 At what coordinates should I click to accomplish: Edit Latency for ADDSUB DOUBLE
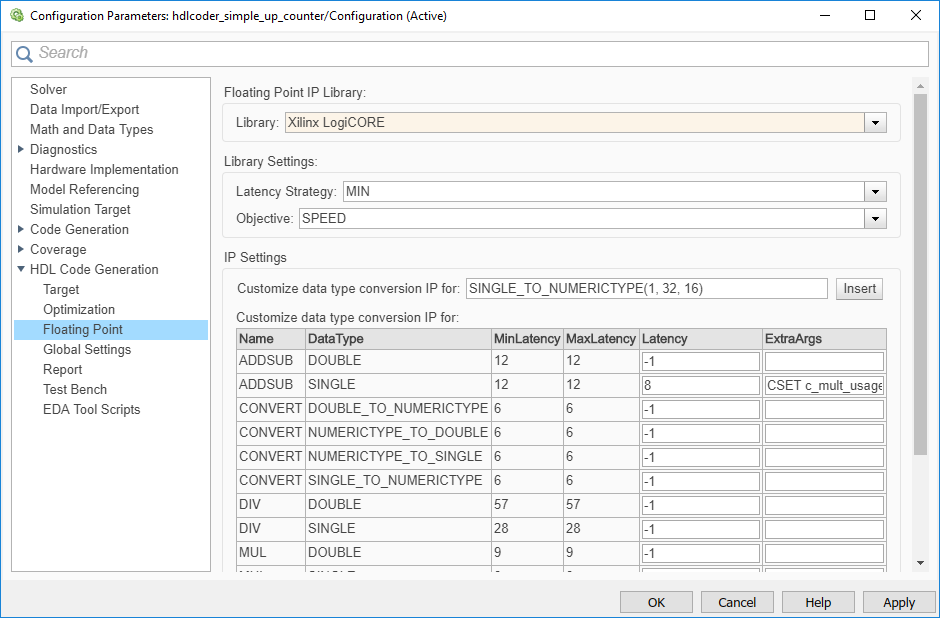701,361
